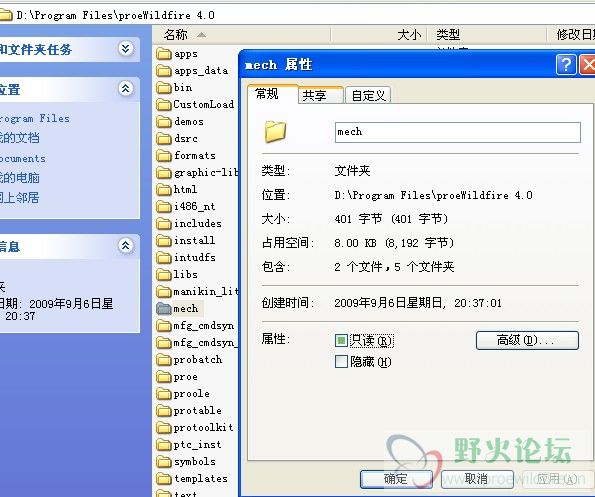Click the folder name field containing mech
595x497 pixels.
458,132
